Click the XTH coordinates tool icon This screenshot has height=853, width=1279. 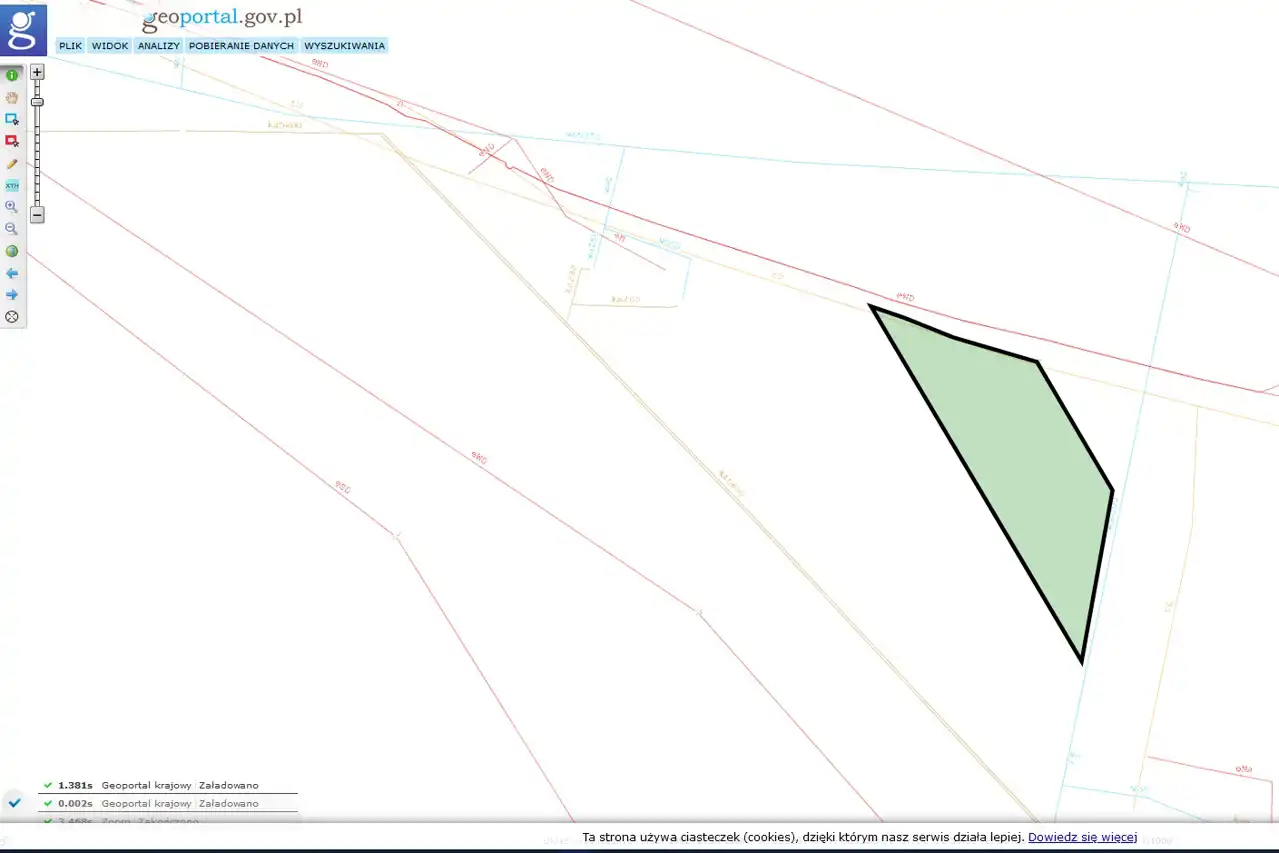pyautogui.click(x=12, y=185)
